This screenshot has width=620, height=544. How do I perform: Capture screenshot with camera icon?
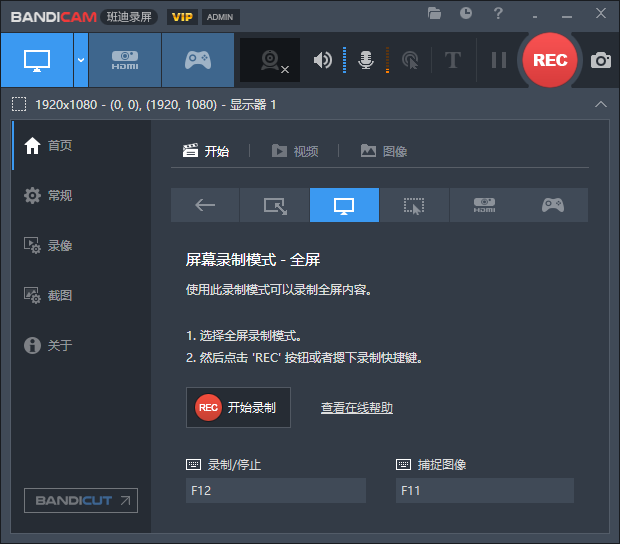tap(601, 60)
